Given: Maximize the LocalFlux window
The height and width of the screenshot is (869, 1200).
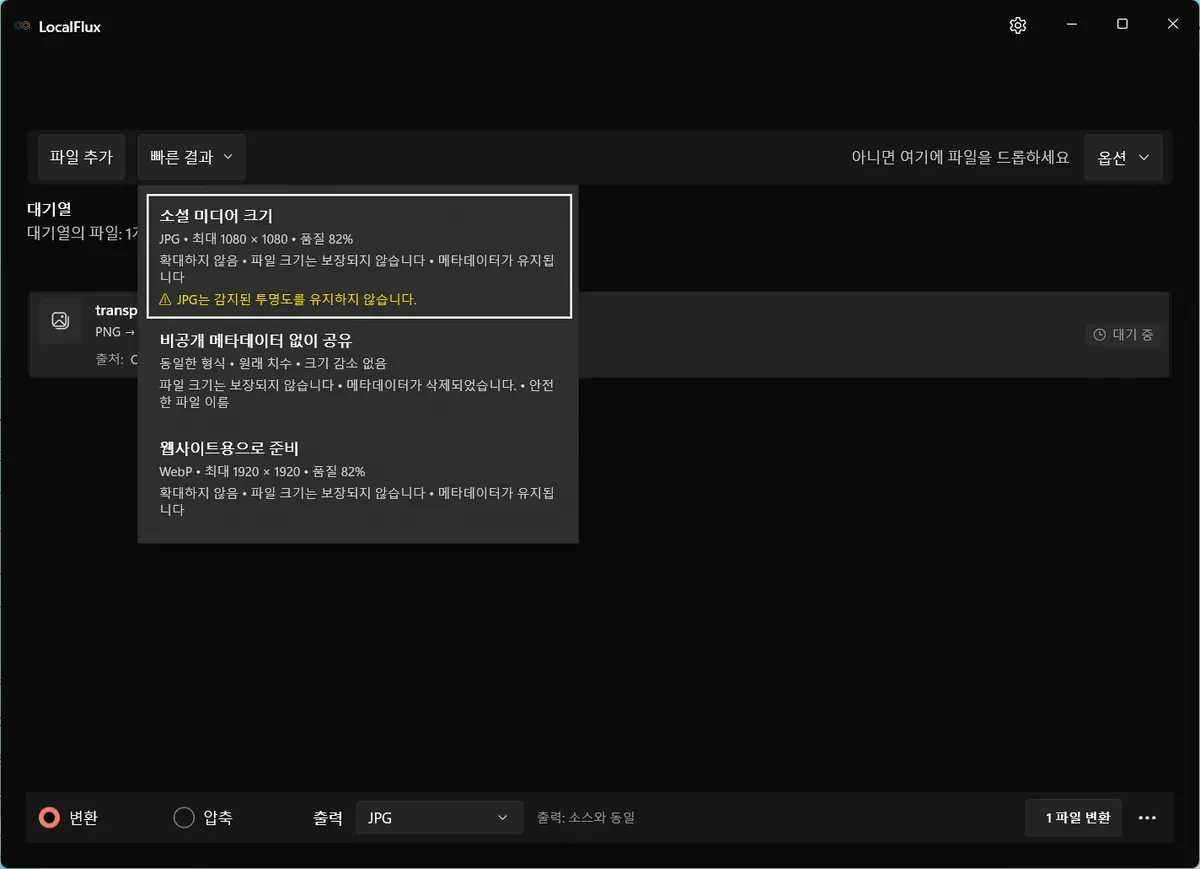Looking at the screenshot, I should (x=1122, y=25).
